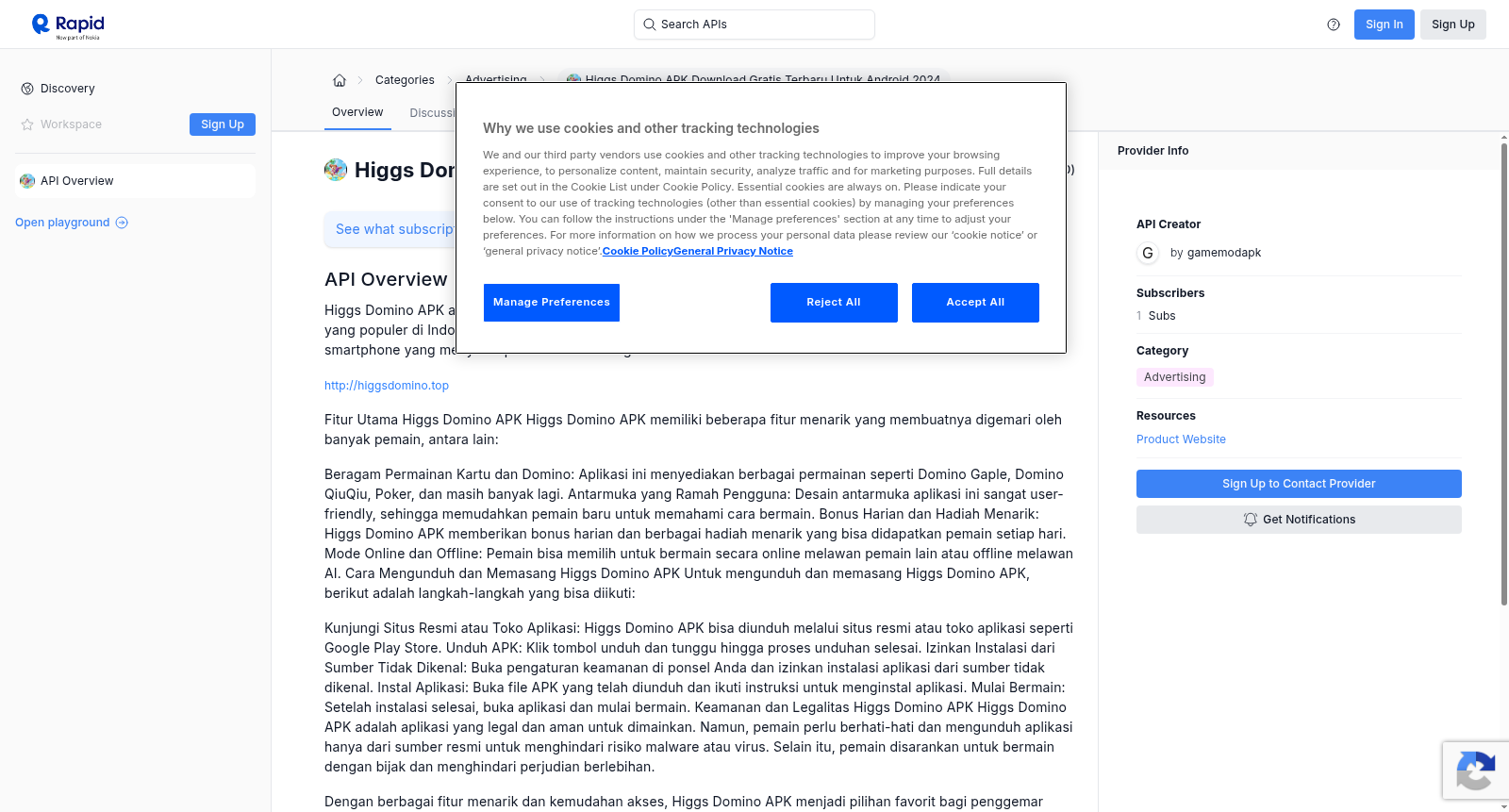Focus the Search APIs field
This screenshot has height=812, width=1509.
[x=754, y=25]
